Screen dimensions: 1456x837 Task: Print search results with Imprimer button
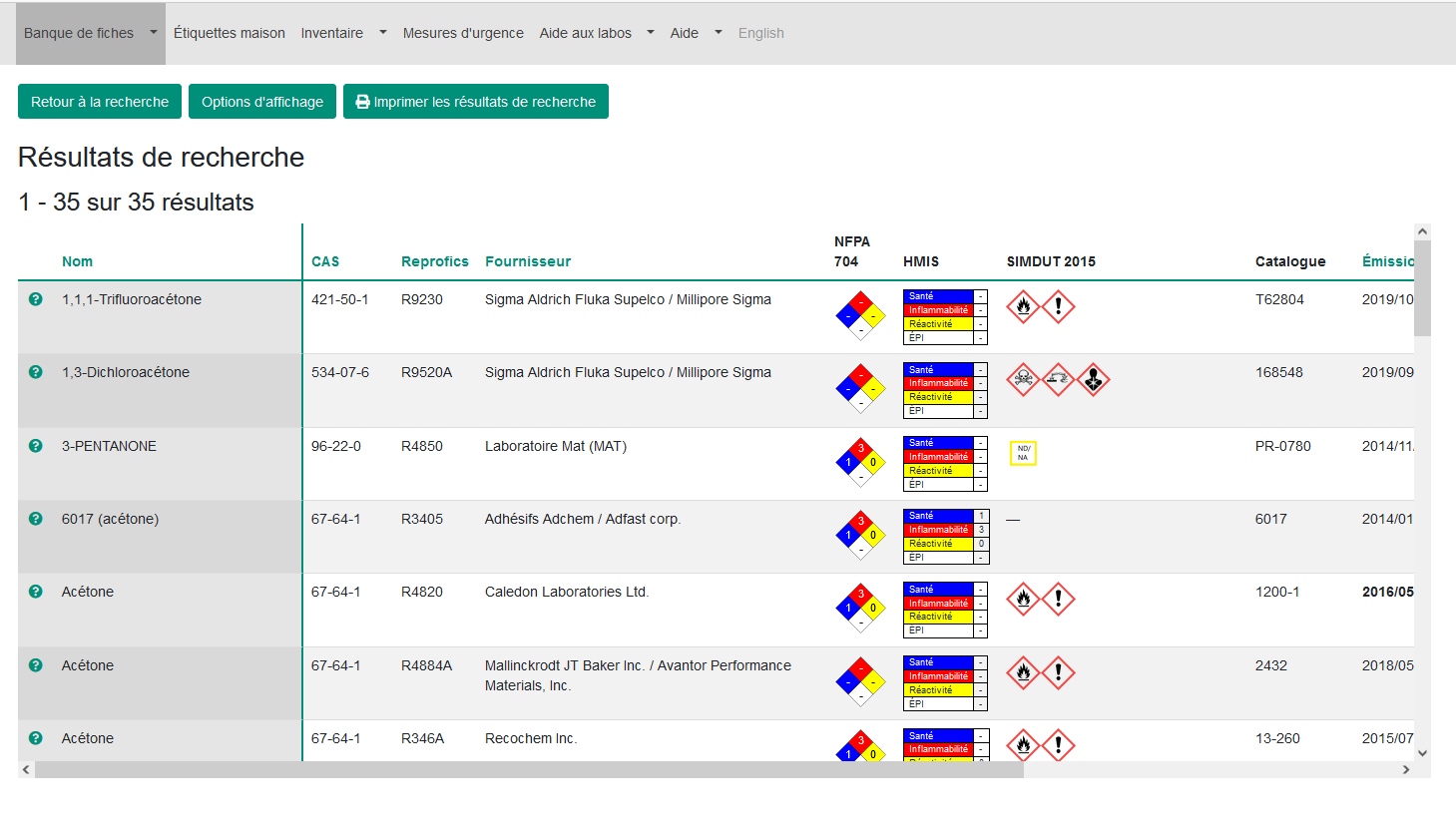pos(476,101)
